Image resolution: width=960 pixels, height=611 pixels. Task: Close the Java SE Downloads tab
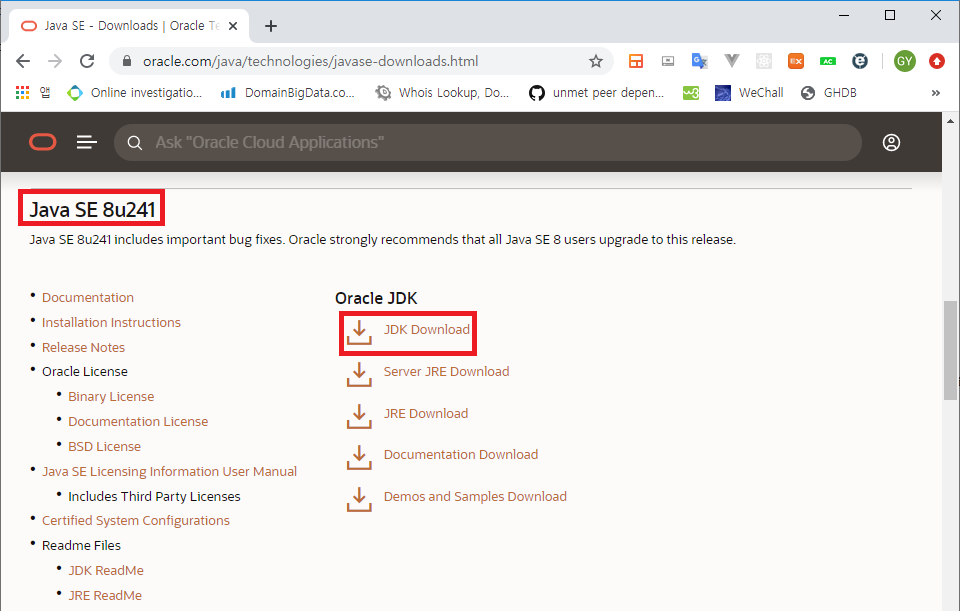tap(233, 26)
